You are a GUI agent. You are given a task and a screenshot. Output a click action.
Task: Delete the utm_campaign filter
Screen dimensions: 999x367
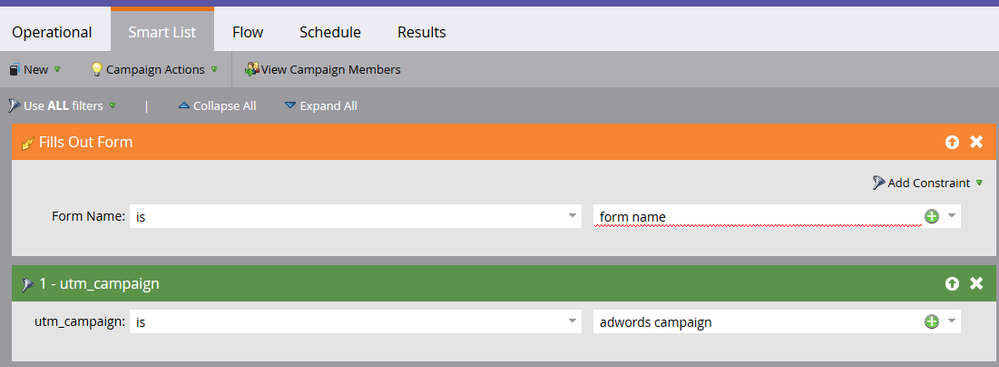pyautogui.click(x=976, y=284)
